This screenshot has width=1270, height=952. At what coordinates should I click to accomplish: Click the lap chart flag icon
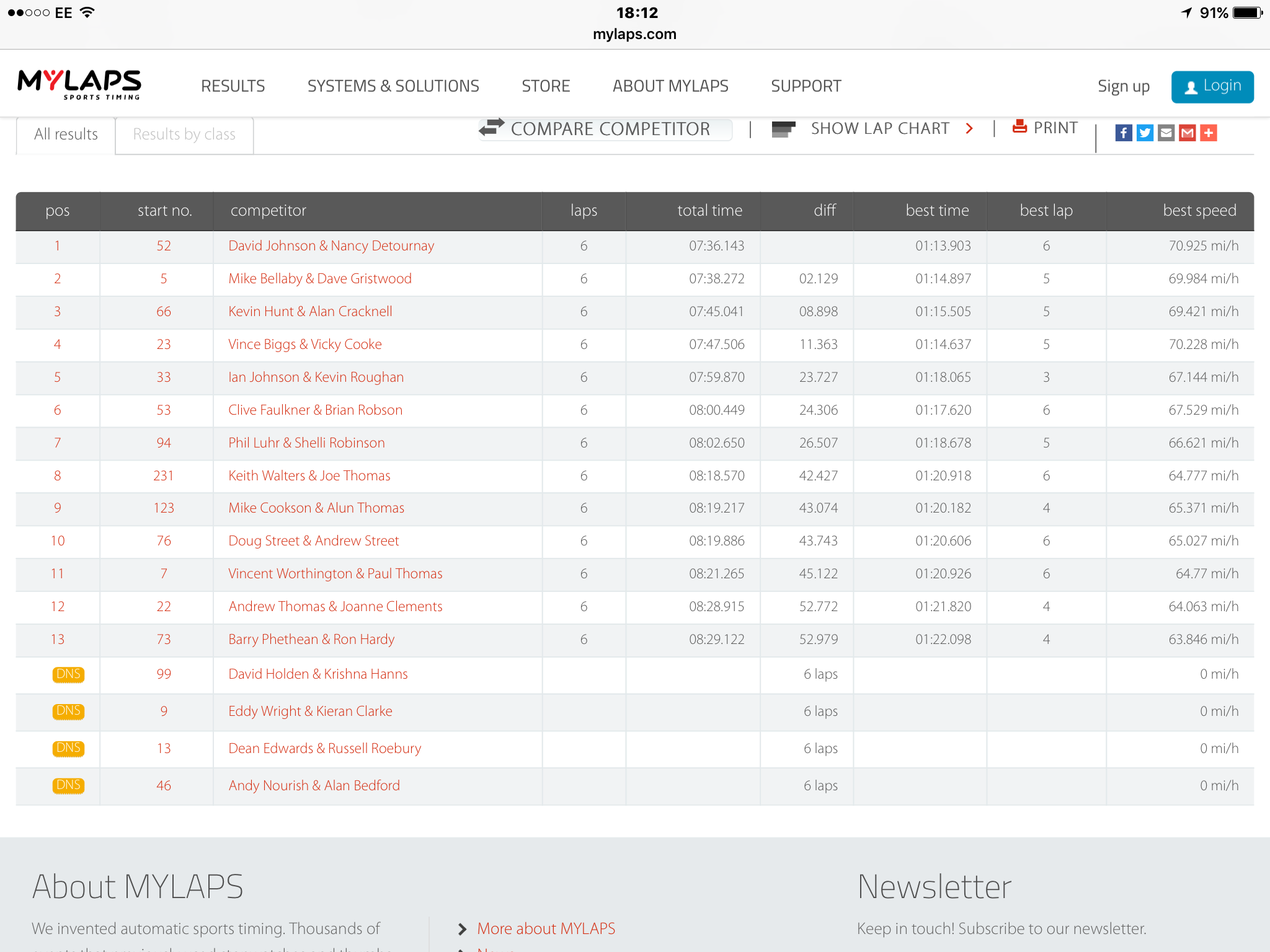(x=783, y=129)
